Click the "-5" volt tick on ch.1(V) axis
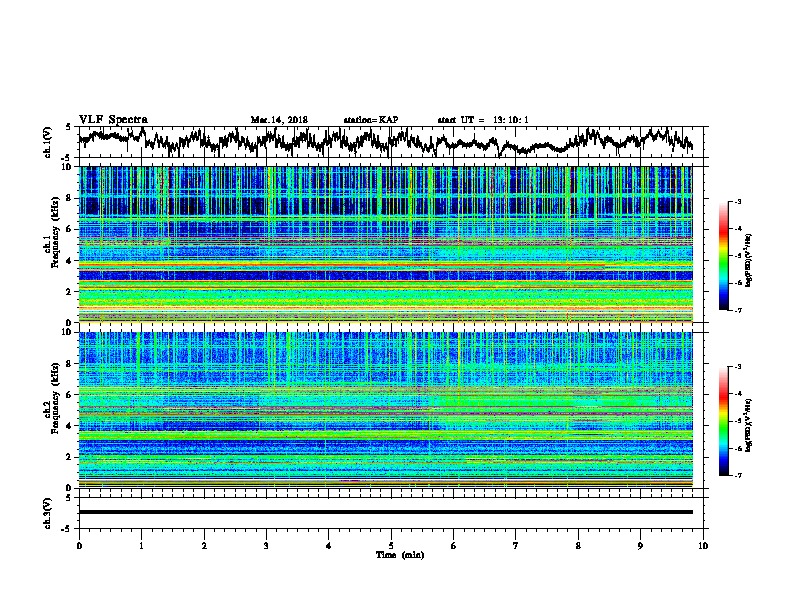Viewport: 792px width, 612px height. tap(67, 158)
